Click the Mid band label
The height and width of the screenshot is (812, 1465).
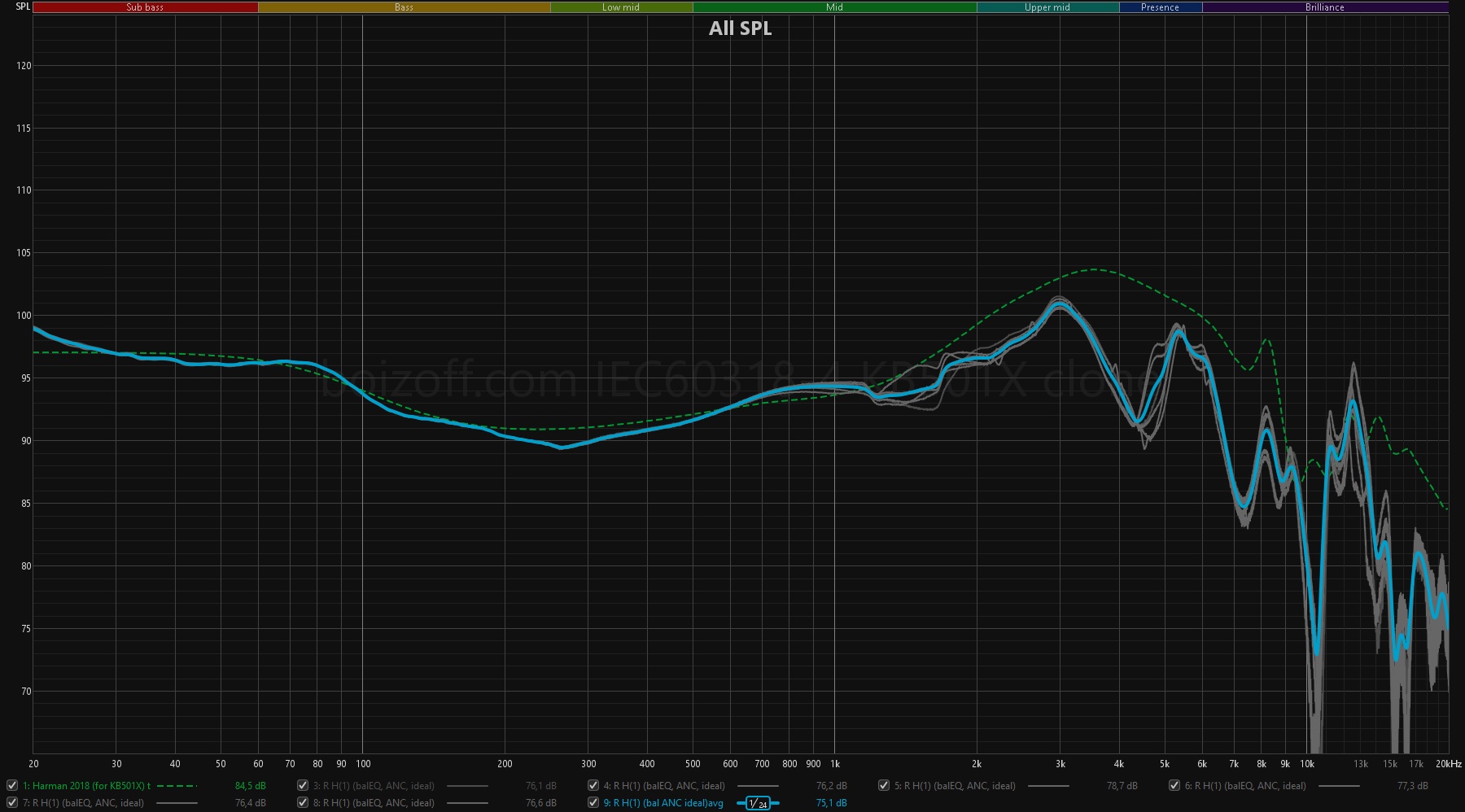(834, 7)
